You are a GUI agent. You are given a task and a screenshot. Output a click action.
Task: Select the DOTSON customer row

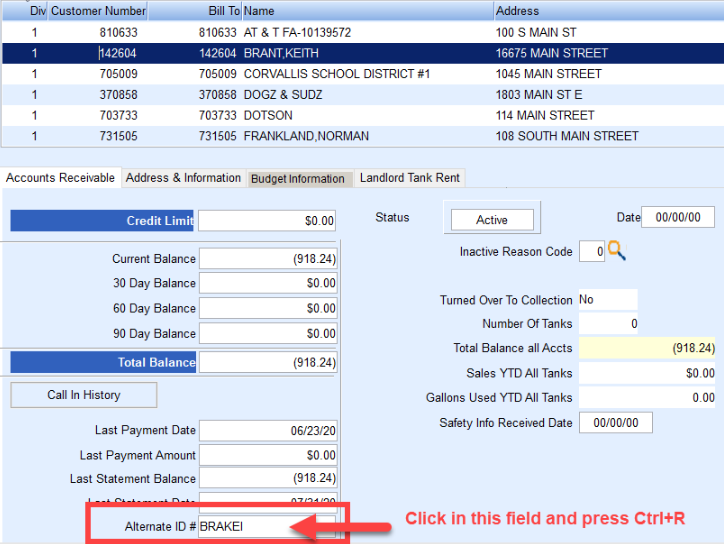point(363,115)
